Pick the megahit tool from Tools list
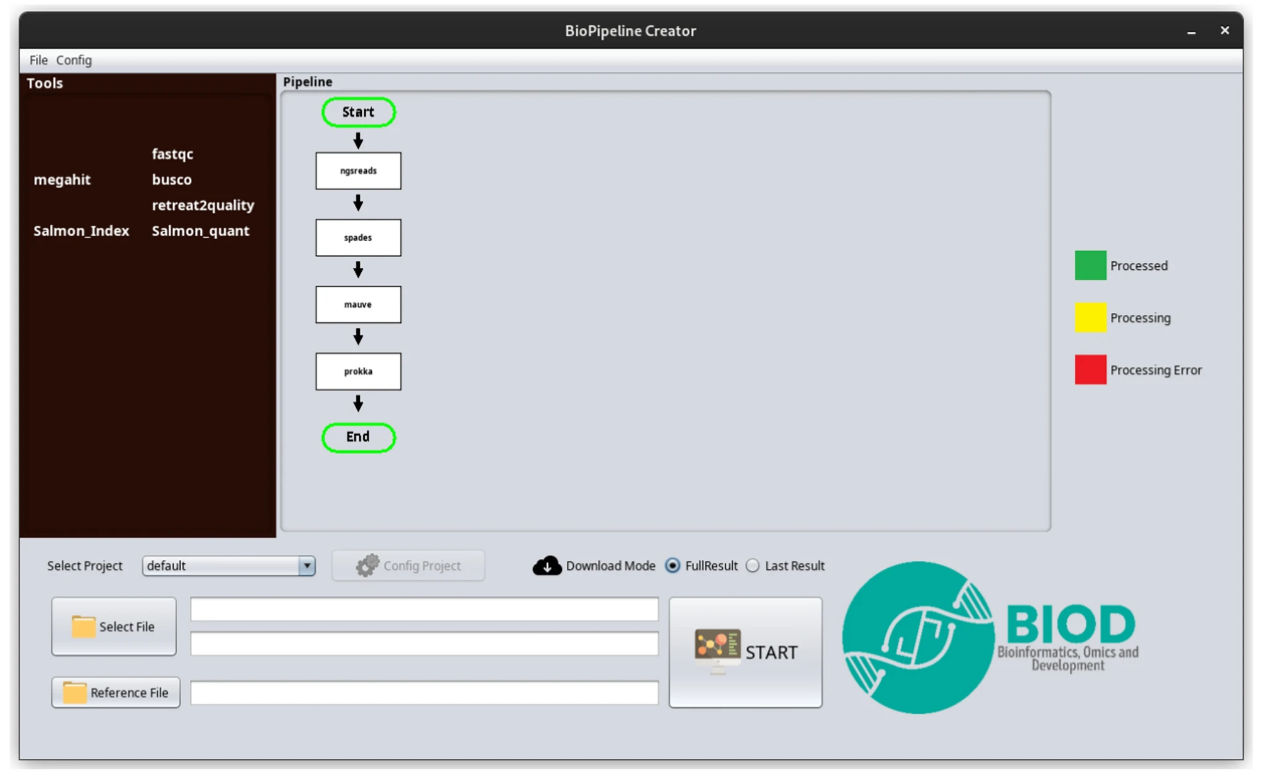Image resolution: width=1263 pixels, height=773 pixels. [62, 180]
